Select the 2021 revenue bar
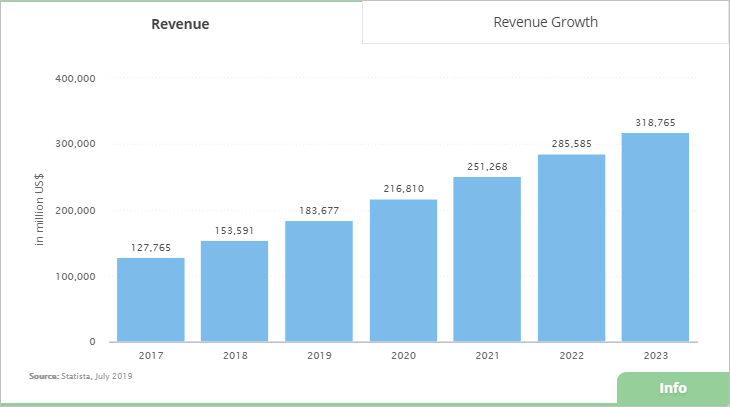Image resolution: width=730 pixels, height=407 pixels. point(487,259)
